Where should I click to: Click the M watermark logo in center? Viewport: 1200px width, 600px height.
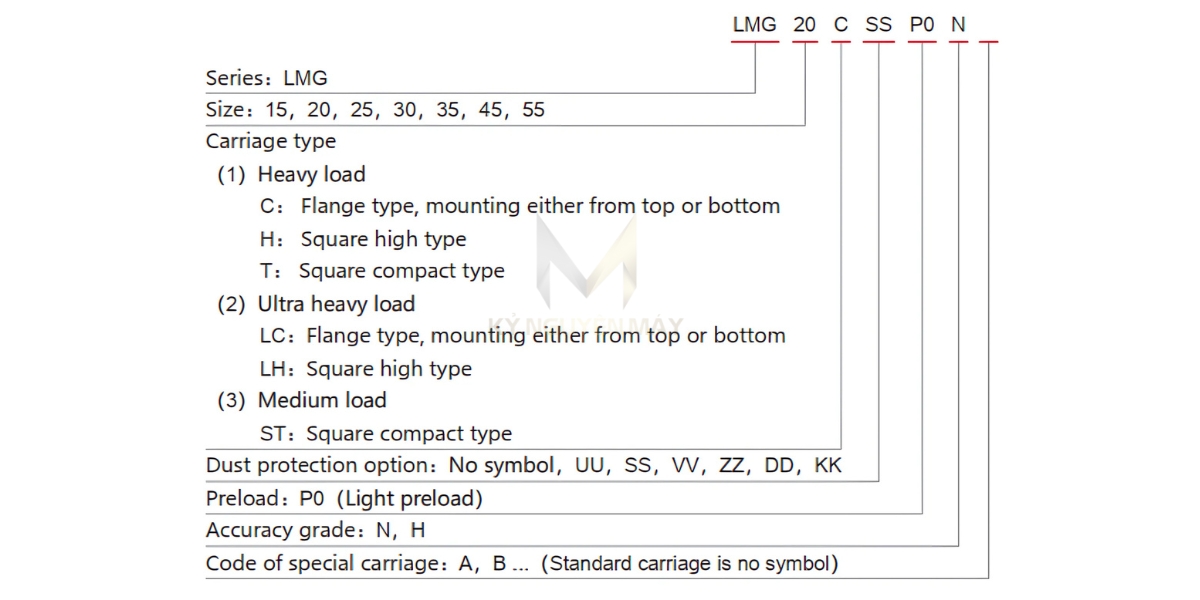pyautogui.click(x=586, y=262)
